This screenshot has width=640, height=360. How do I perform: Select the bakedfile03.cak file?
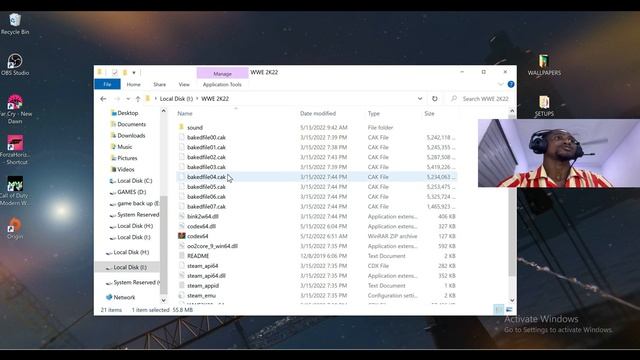coord(206,167)
